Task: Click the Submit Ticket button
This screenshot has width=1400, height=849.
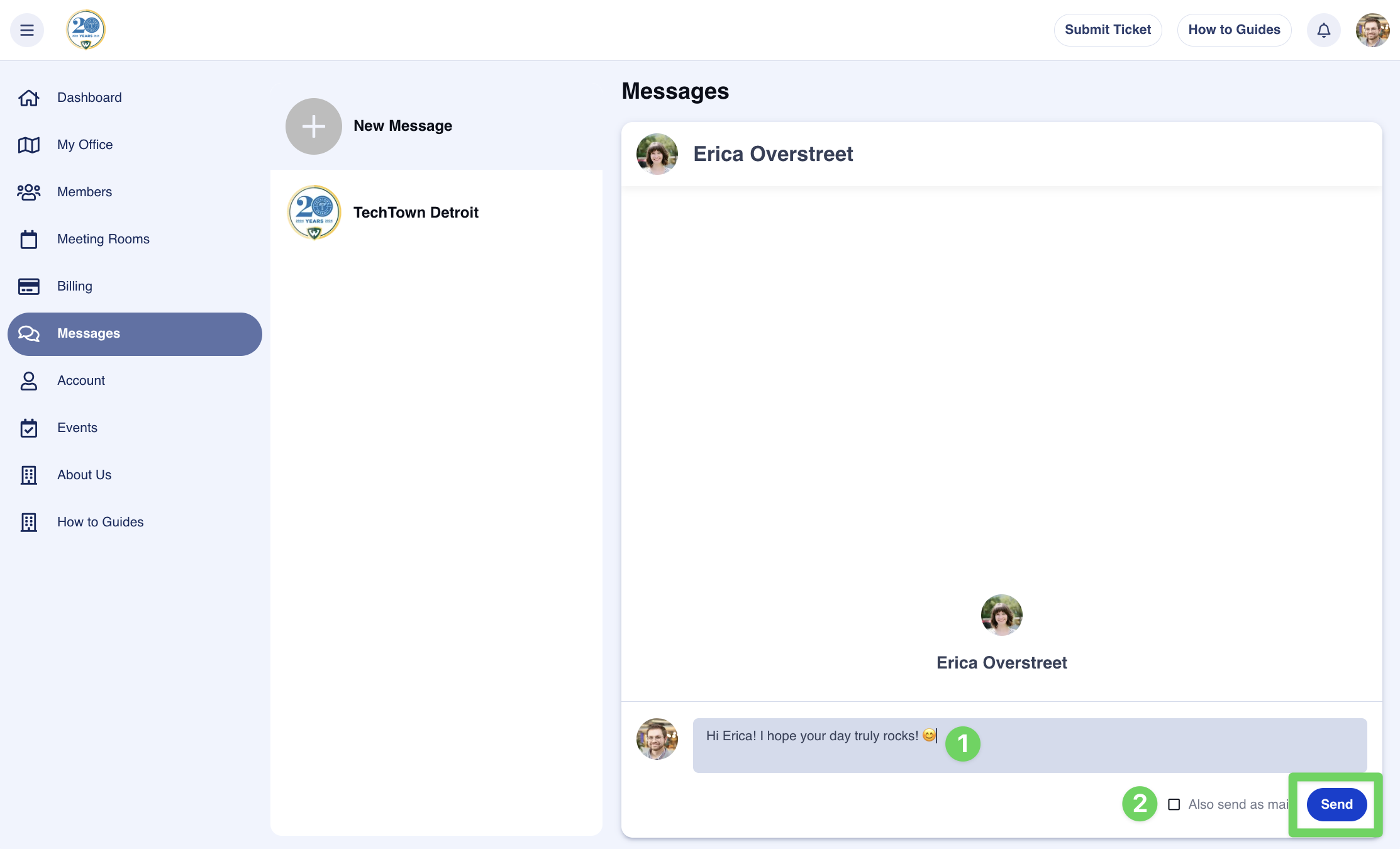Action: [1108, 30]
